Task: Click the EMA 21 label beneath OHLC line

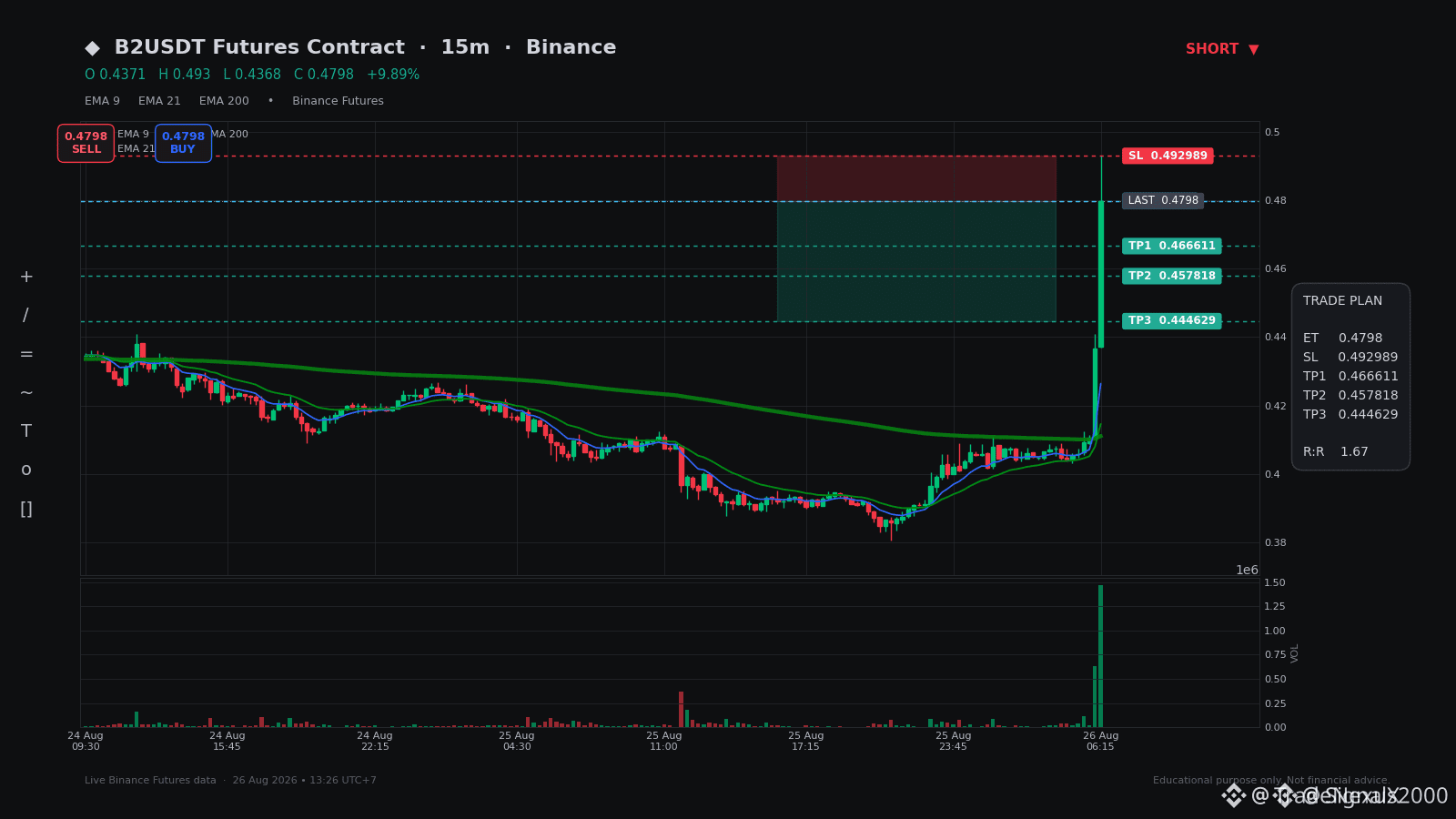Action: [x=159, y=101]
